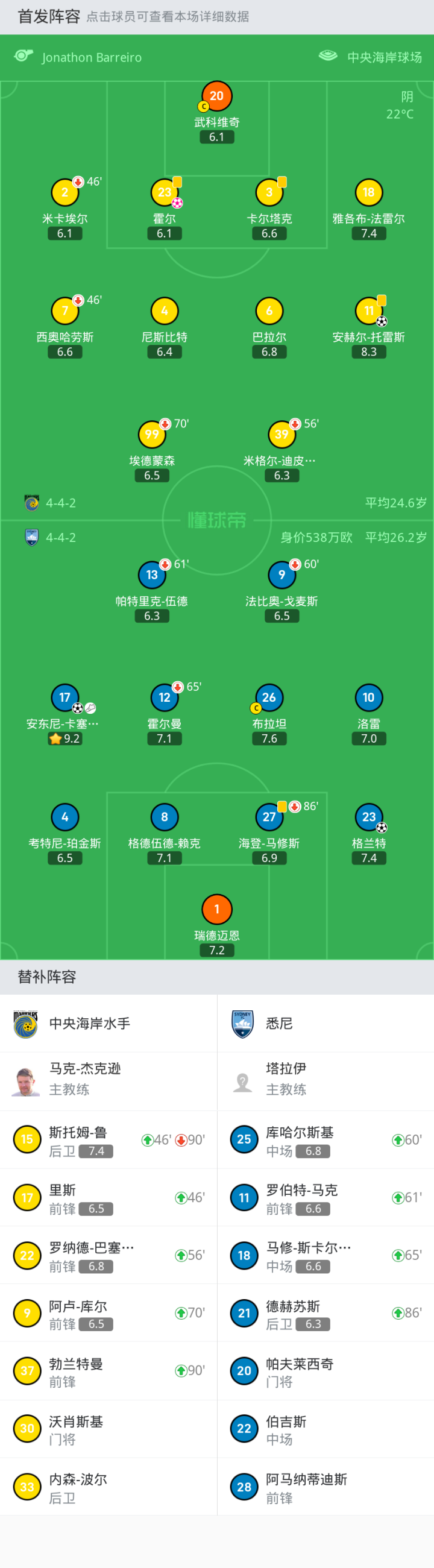Tap goalkeeper 瑞德迈恩's orange number 1
Image resolution: width=434 pixels, height=1568 pixels.
coord(216,908)
